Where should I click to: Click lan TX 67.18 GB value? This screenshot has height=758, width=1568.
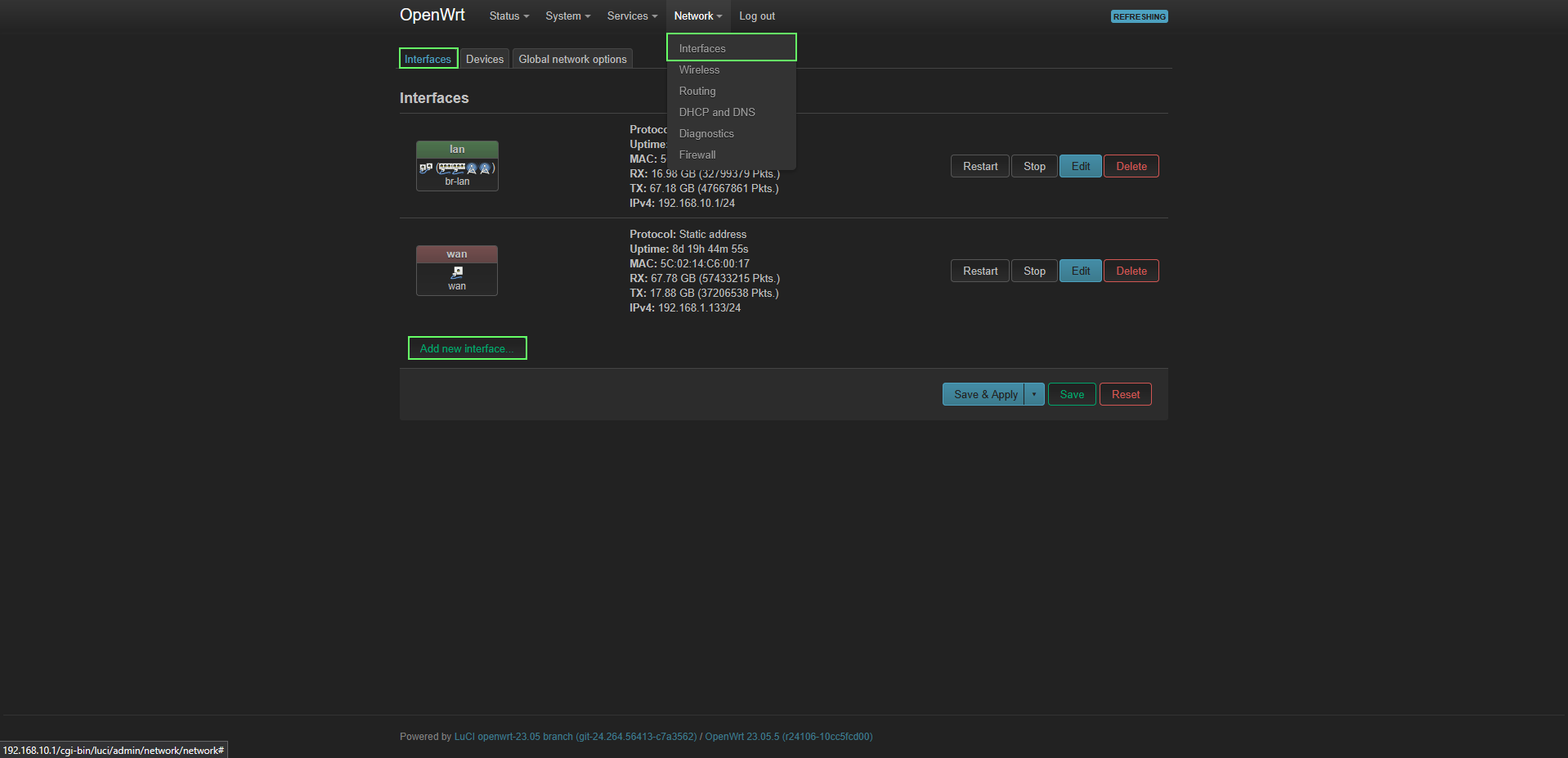pyautogui.click(x=704, y=188)
